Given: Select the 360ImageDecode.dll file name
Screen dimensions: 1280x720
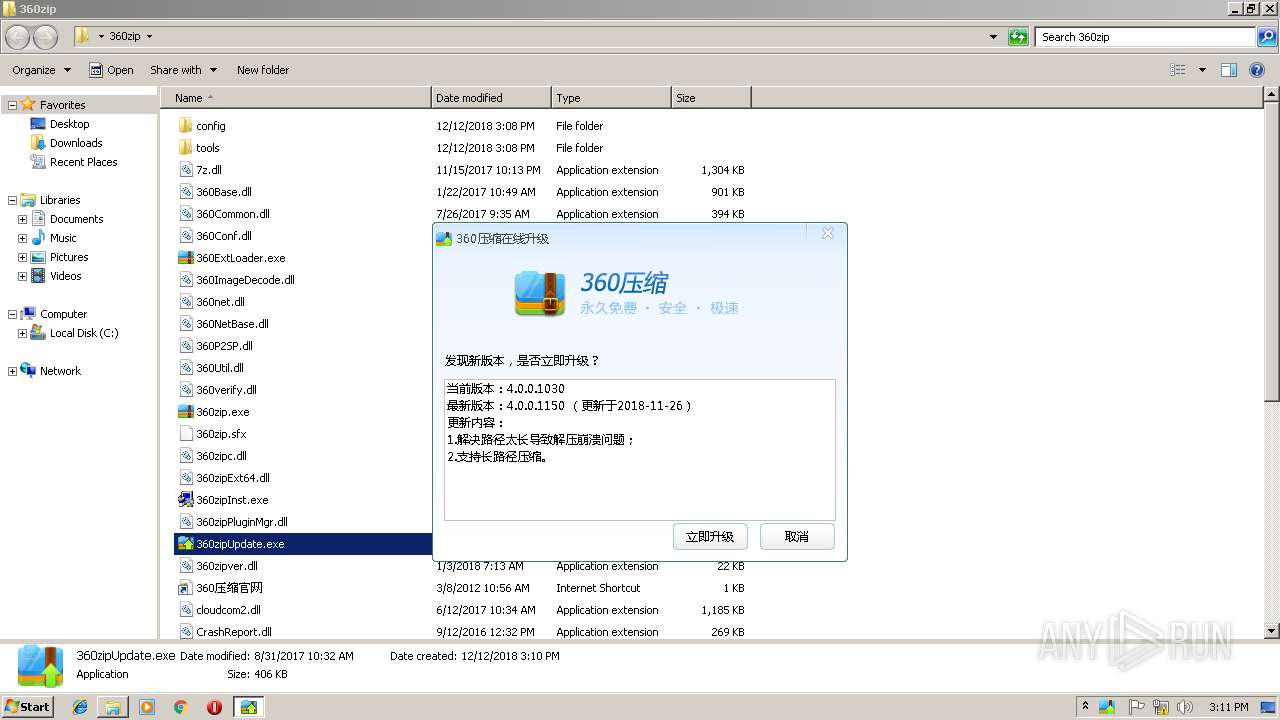Looking at the screenshot, I should 245,280.
